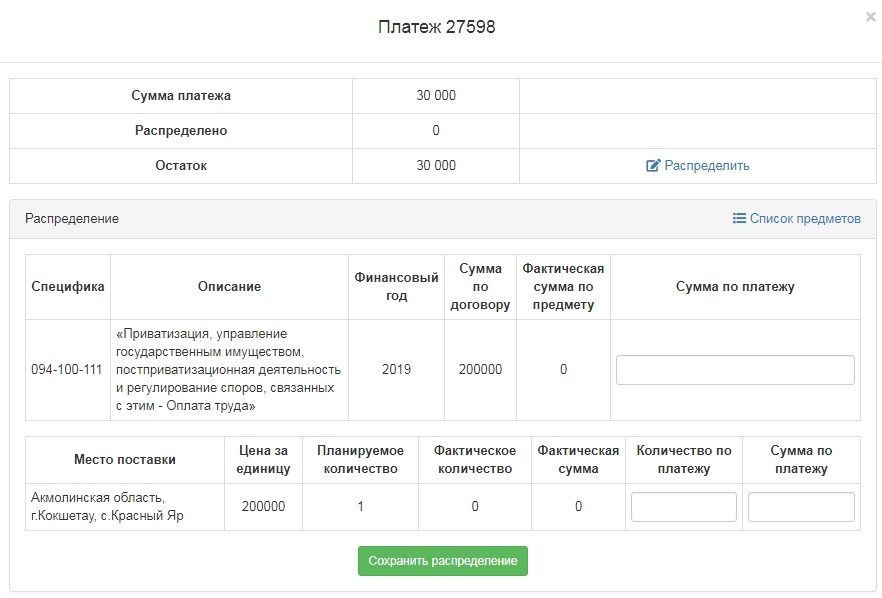Click the Цена за единицу value 200000

[x=263, y=507]
